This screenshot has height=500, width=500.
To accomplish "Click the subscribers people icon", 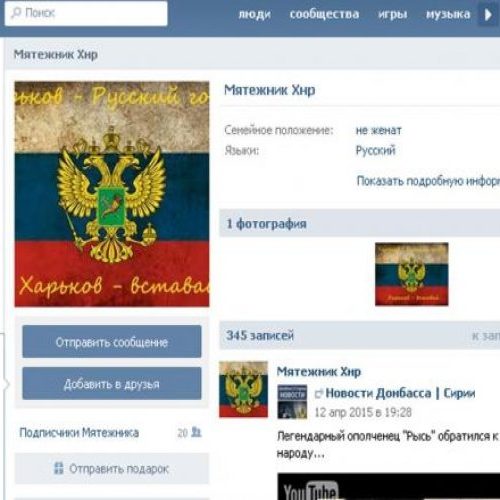I will point(197,432).
